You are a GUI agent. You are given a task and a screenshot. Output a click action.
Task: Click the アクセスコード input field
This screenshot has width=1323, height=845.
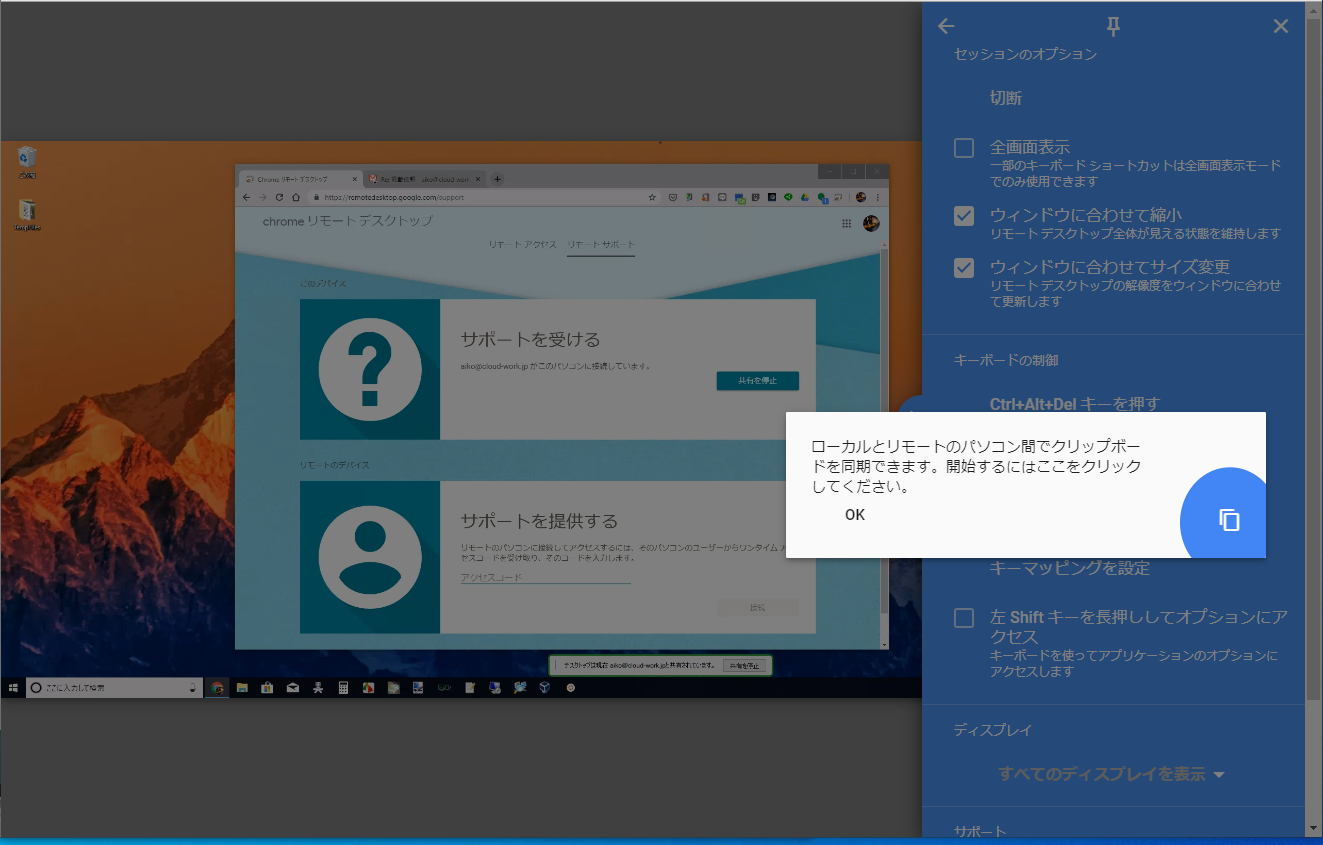click(545, 577)
